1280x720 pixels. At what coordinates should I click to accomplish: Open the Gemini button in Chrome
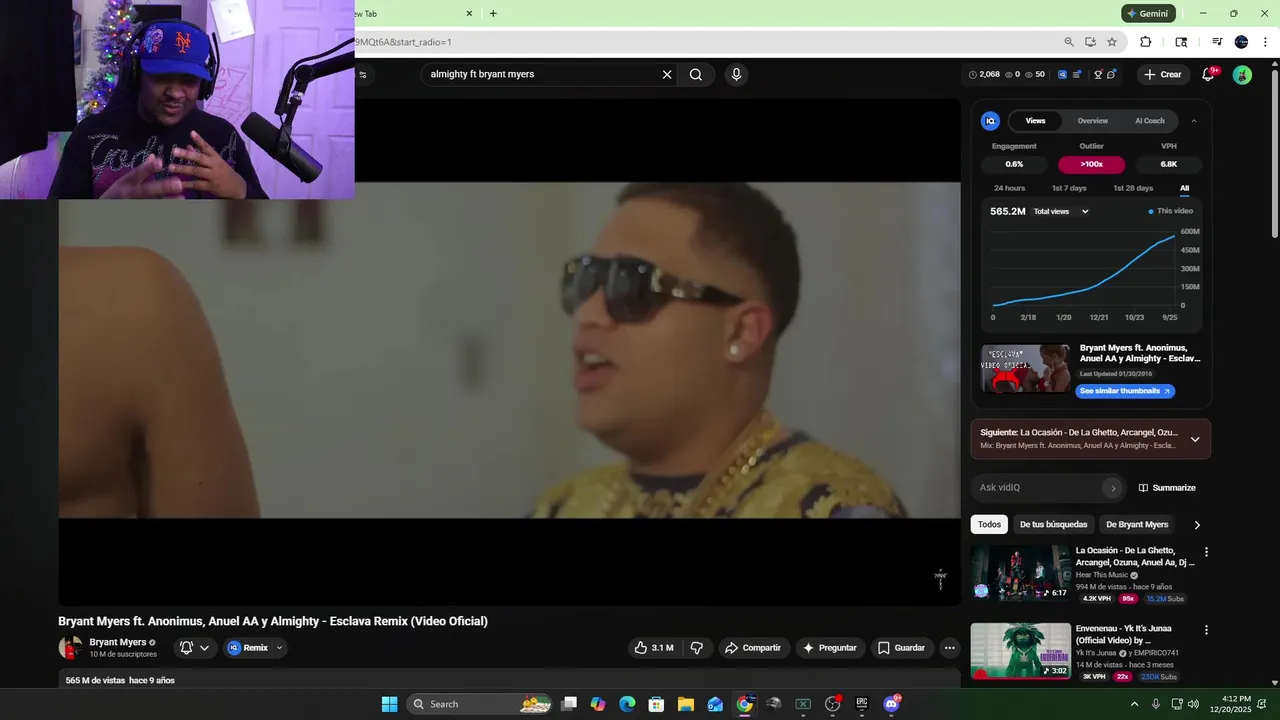click(1148, 13)
